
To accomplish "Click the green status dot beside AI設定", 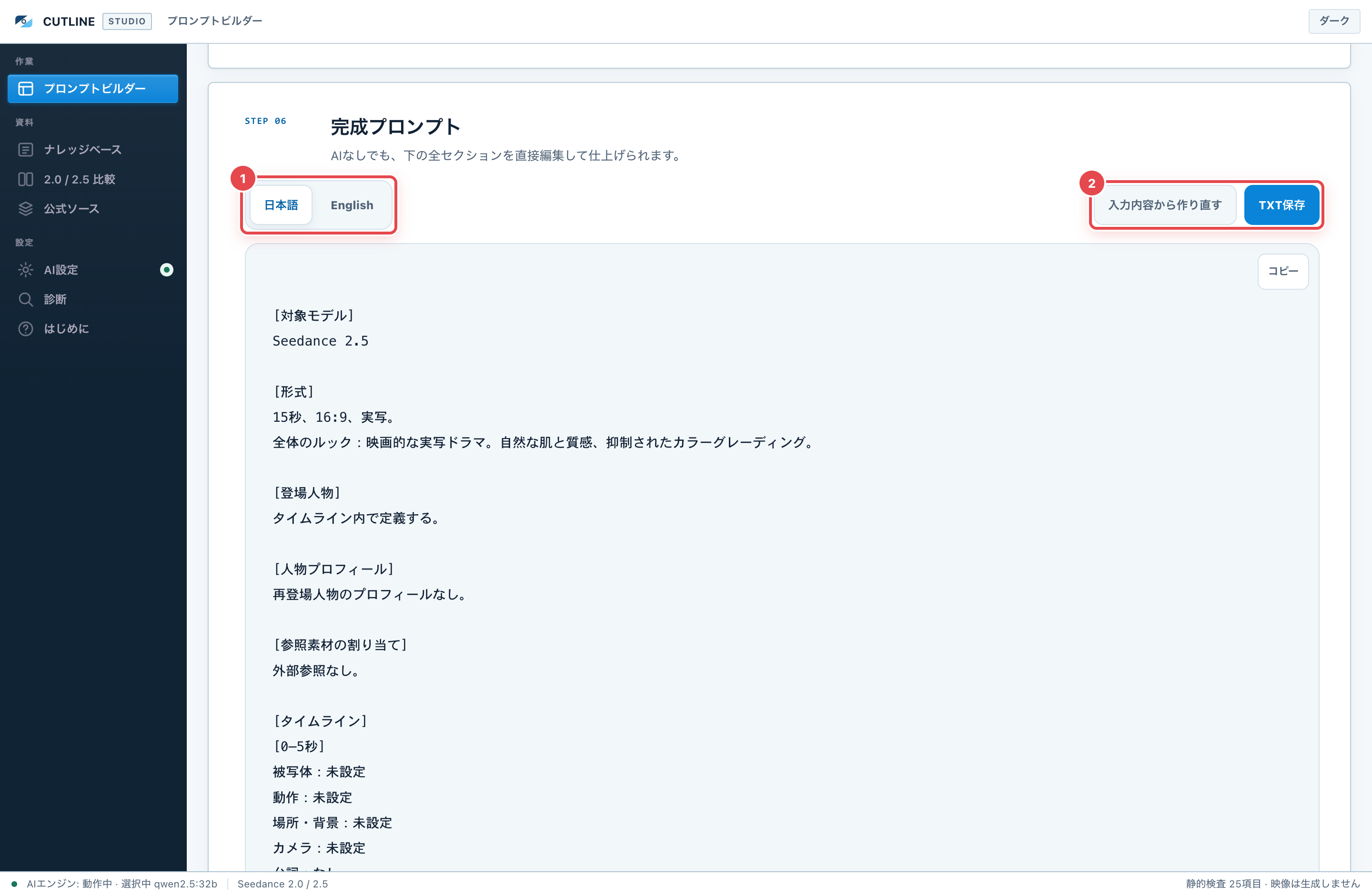I will click(167, 270).
